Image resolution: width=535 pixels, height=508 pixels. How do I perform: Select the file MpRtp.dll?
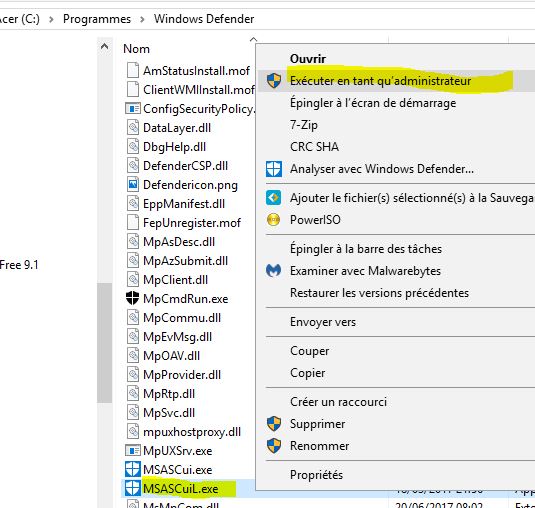[169, 394]
